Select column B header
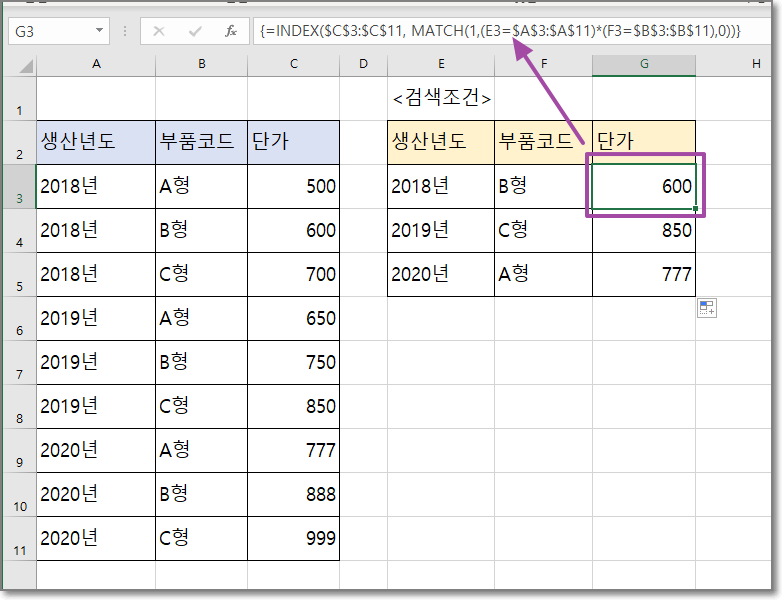Screen dimensions: 782x600 pos(201,65)
